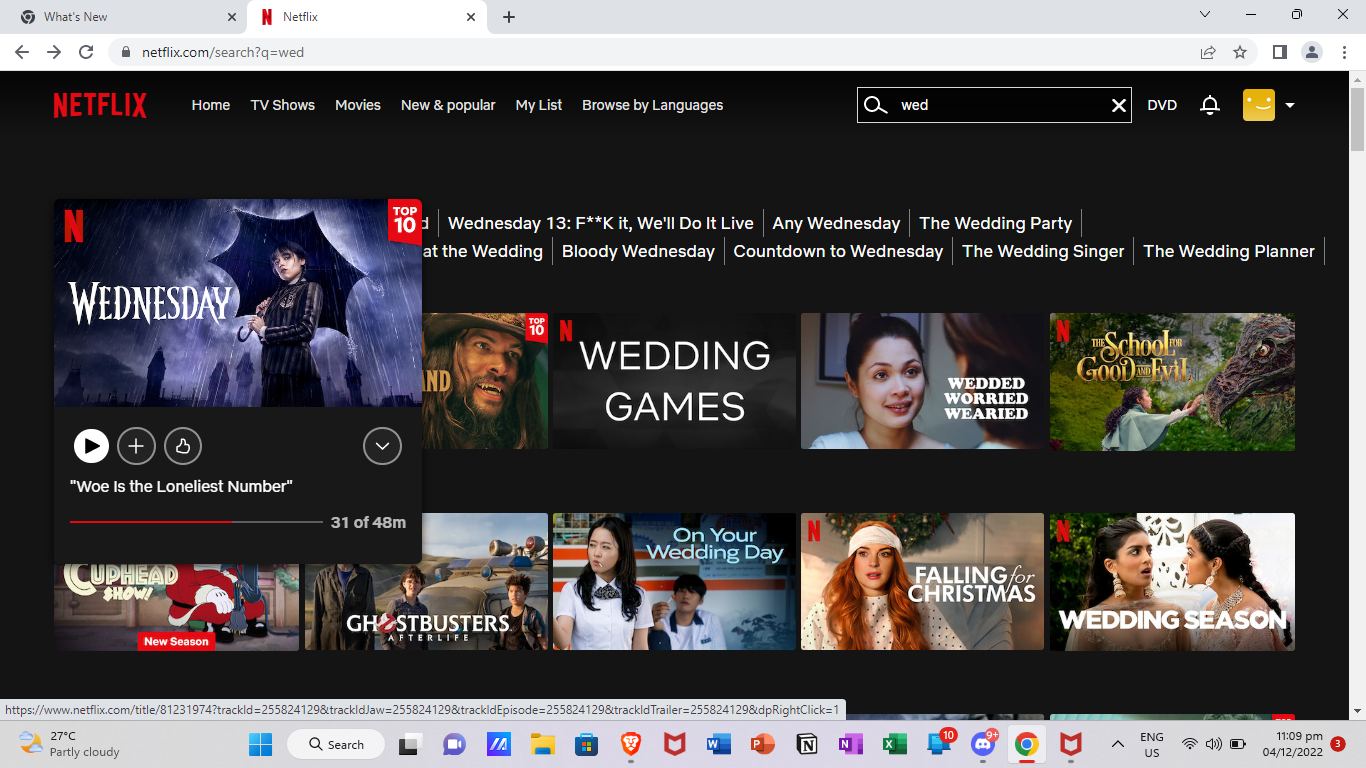Open the Wedding Season title
This screenshot has width=1366, height=768.
pos(1172,582)
